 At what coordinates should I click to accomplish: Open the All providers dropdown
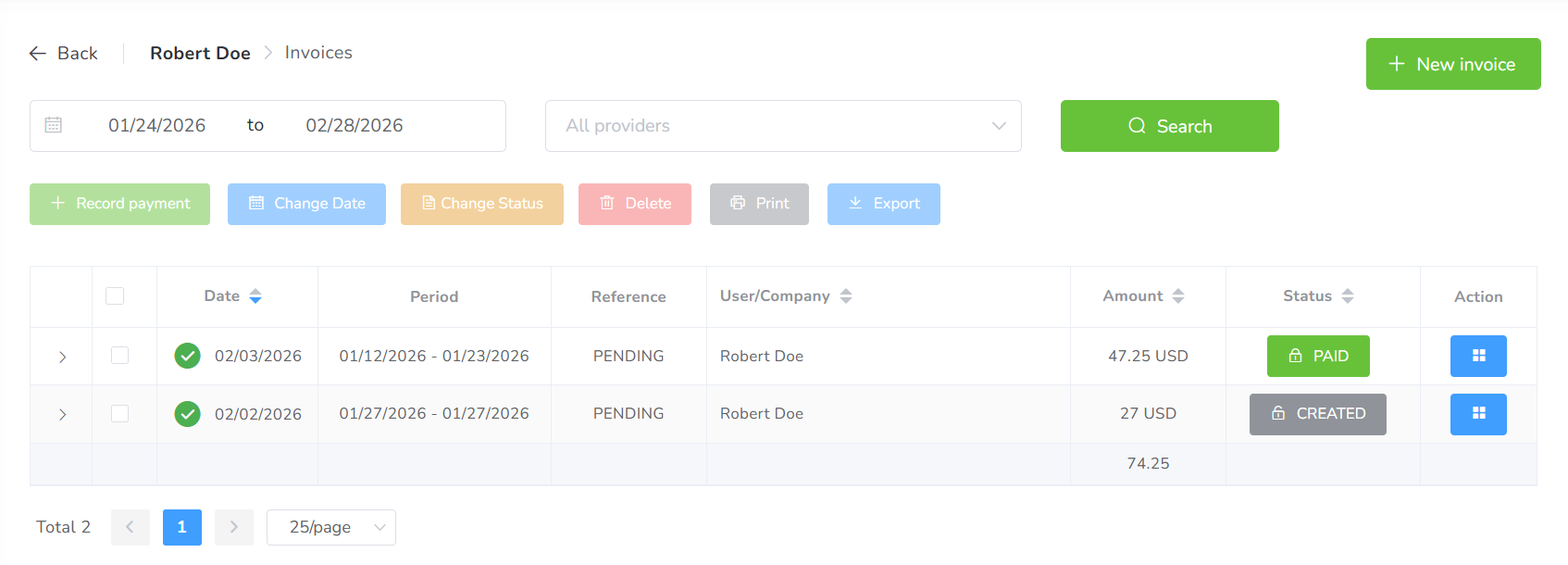point(782,126)
